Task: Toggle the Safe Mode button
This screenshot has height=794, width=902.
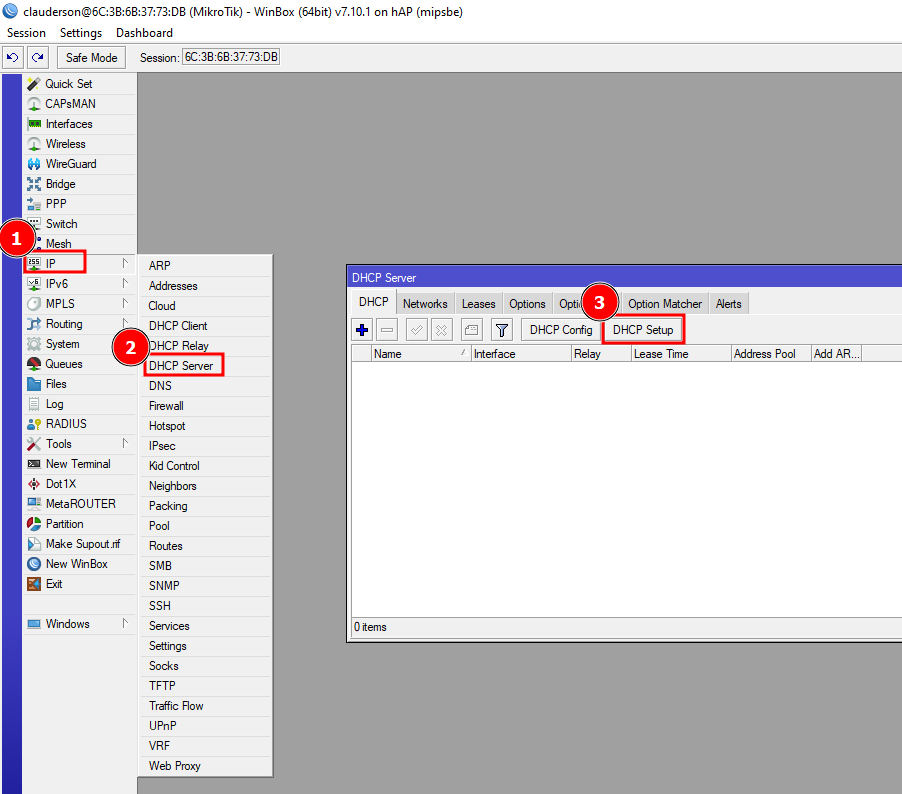Action: (92, 57)
